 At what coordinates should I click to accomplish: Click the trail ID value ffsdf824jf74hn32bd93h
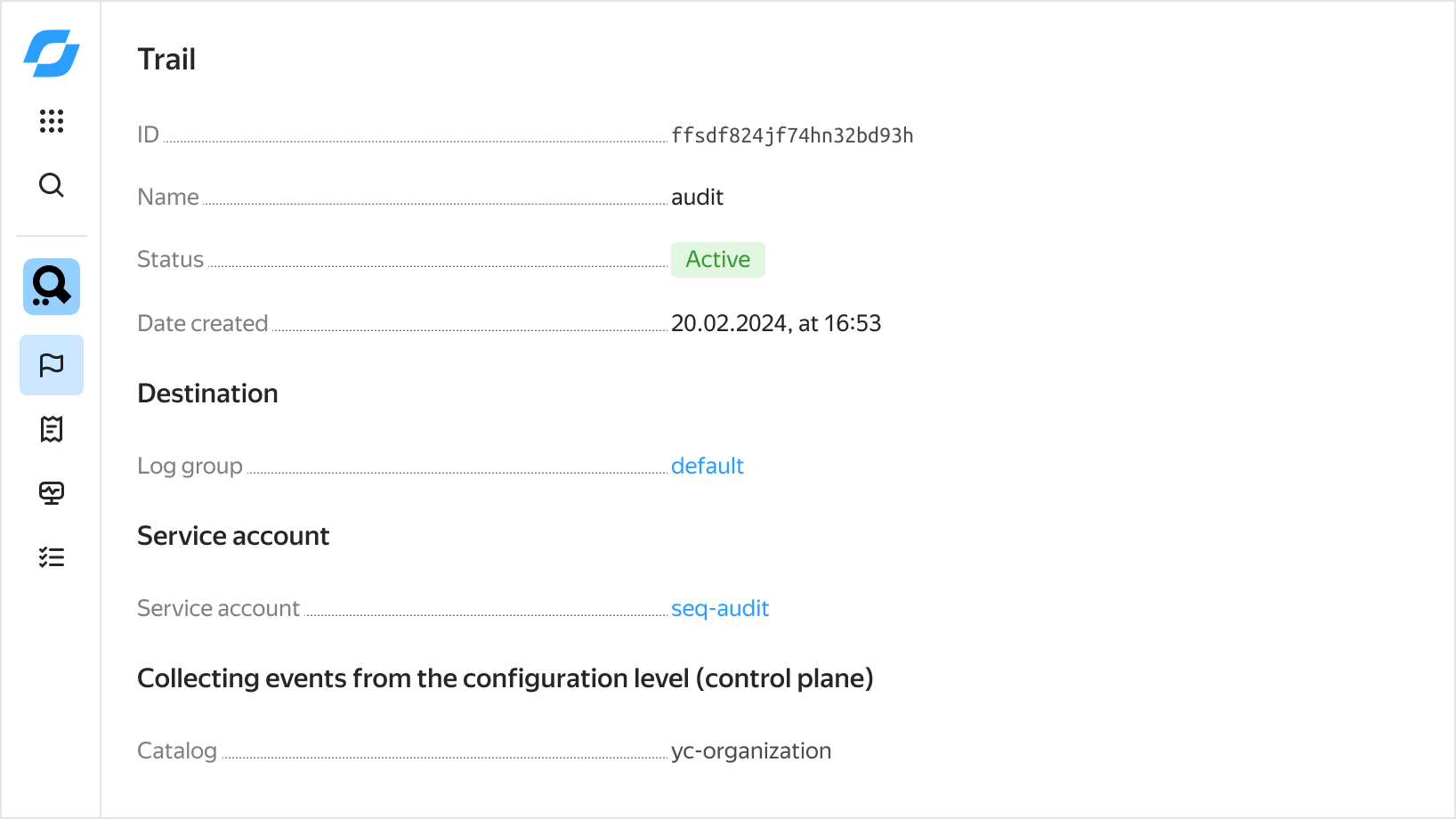792,135
